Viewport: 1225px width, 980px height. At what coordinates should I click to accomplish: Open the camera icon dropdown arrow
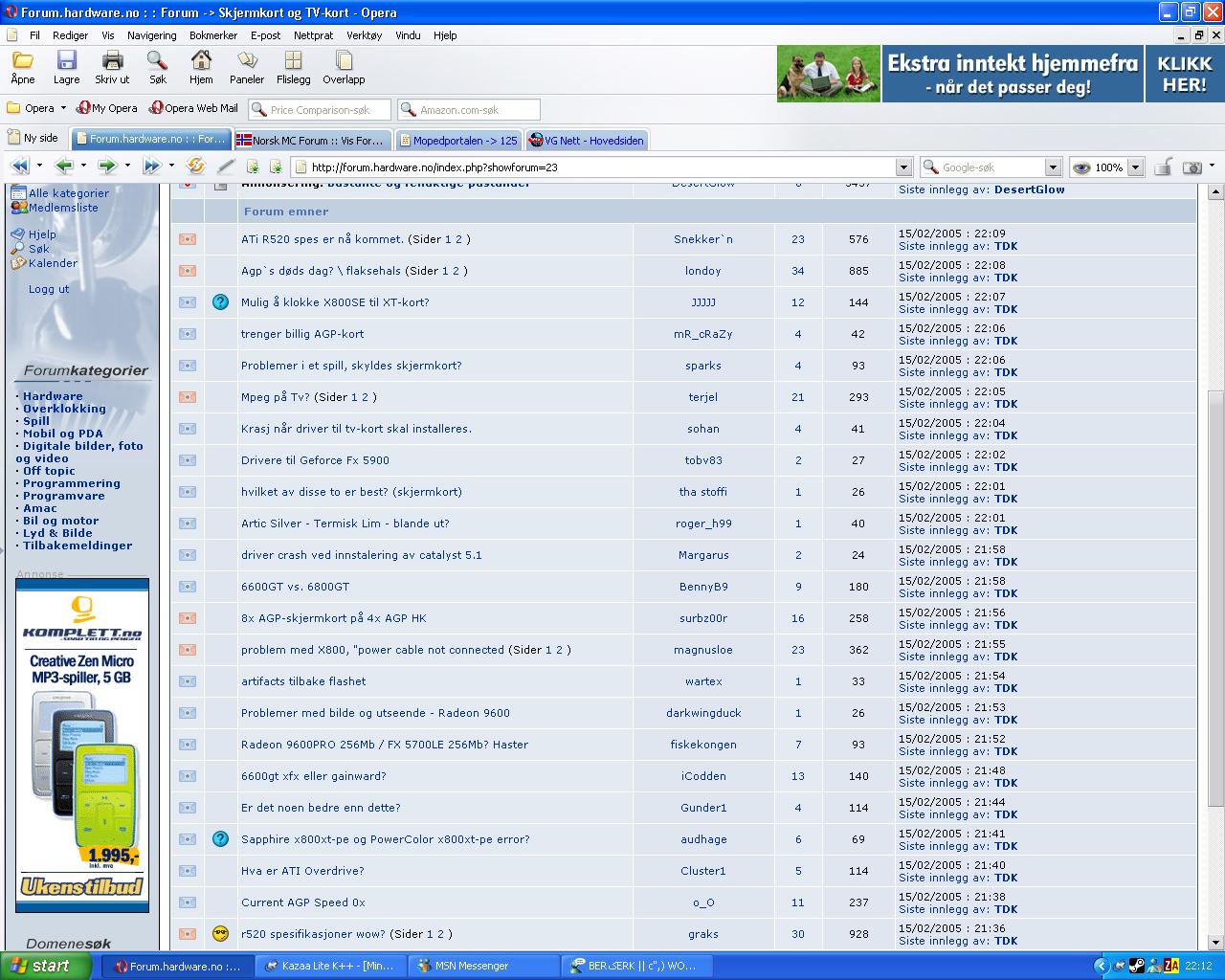click(1212, 167)
